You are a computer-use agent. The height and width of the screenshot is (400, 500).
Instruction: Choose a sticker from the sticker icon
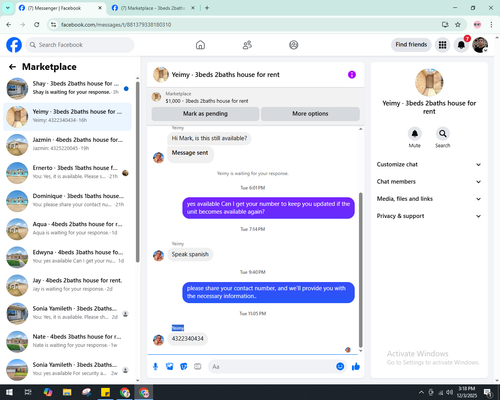click(x=184, y=367)
